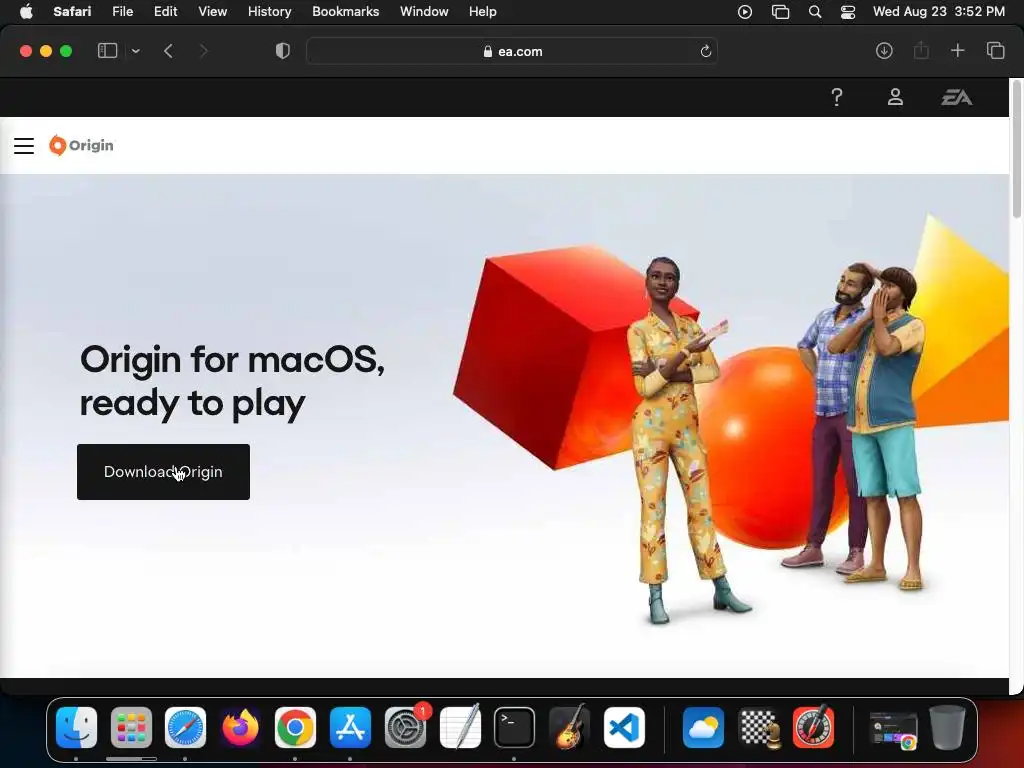This screenshot has height=768, width=1024.
Task: Open Spotlight search
Action: [x=815, y=12]
